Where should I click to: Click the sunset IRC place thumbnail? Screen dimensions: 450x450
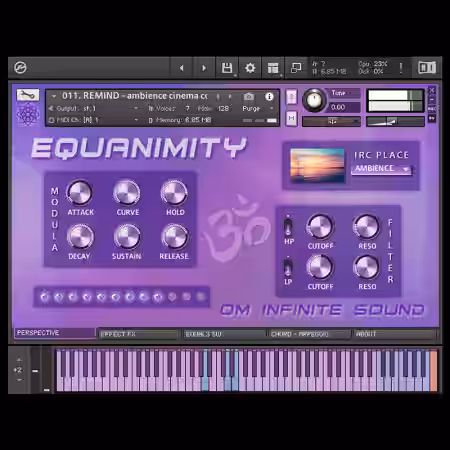click(x=317, y=165)
